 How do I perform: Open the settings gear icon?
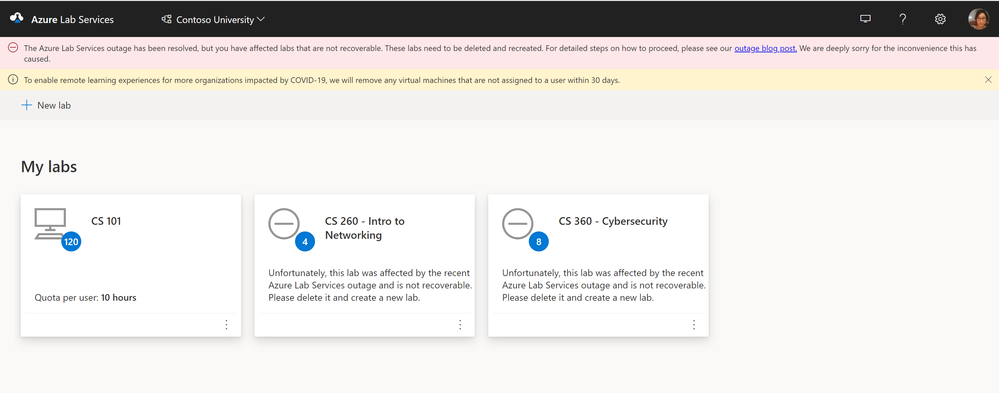point(940,19)
